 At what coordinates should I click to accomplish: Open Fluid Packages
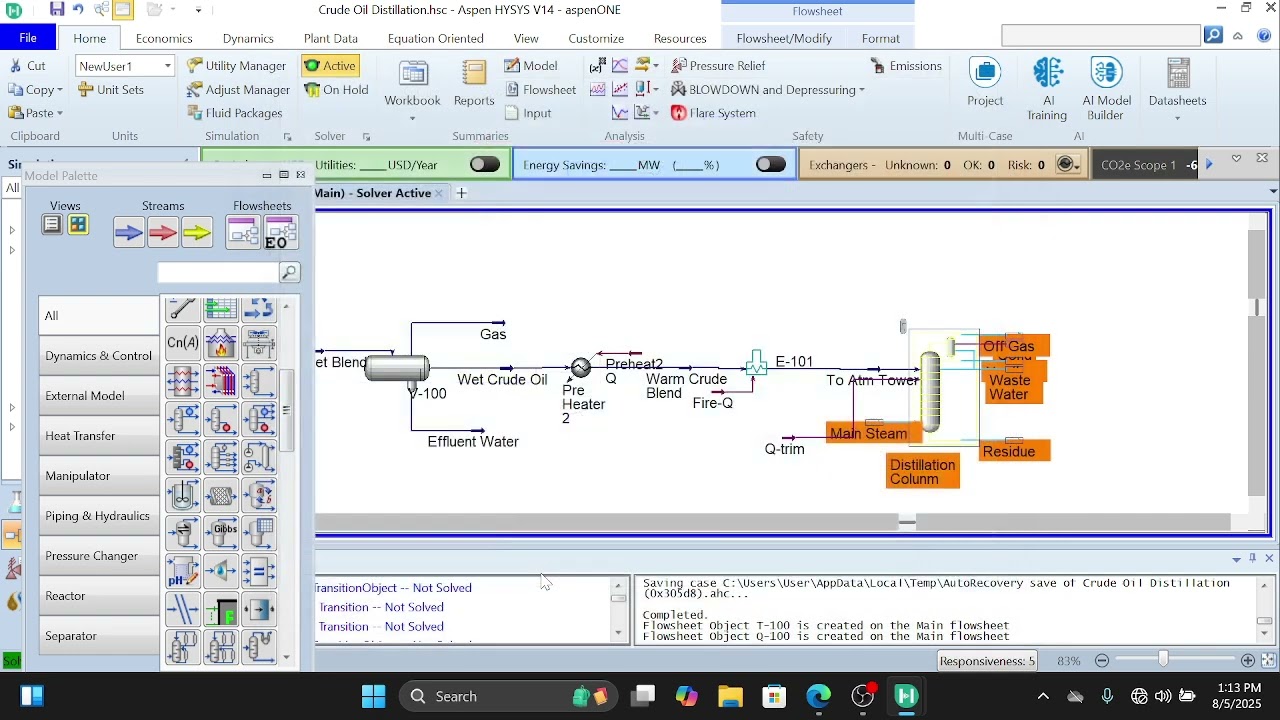pos(235,114)
